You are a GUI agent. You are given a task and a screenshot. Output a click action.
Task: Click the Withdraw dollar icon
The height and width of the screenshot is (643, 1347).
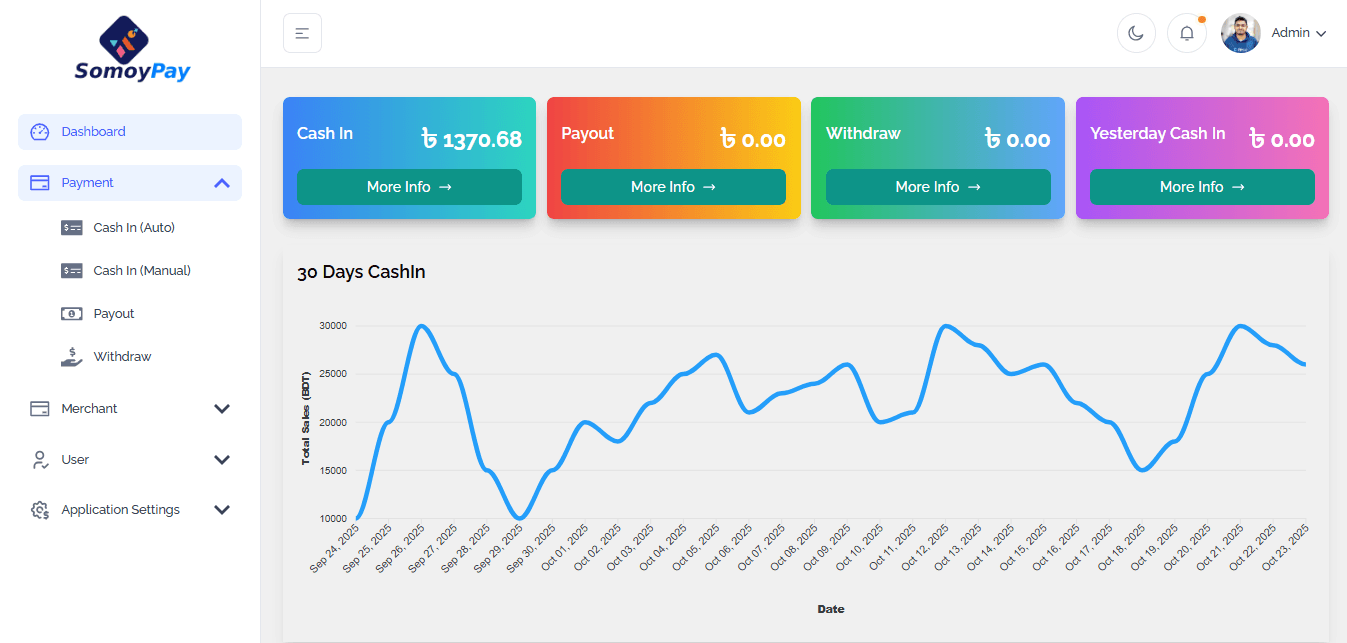[71, 356]
